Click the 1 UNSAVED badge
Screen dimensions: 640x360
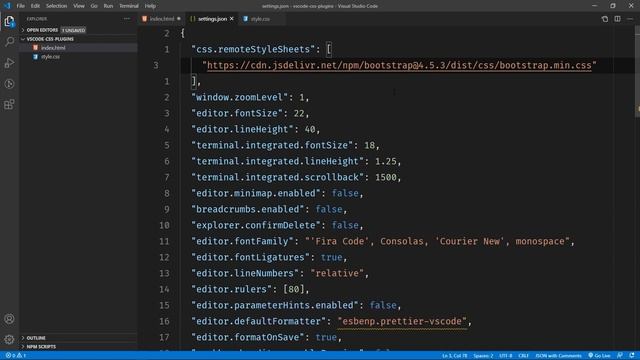point(73,30)
